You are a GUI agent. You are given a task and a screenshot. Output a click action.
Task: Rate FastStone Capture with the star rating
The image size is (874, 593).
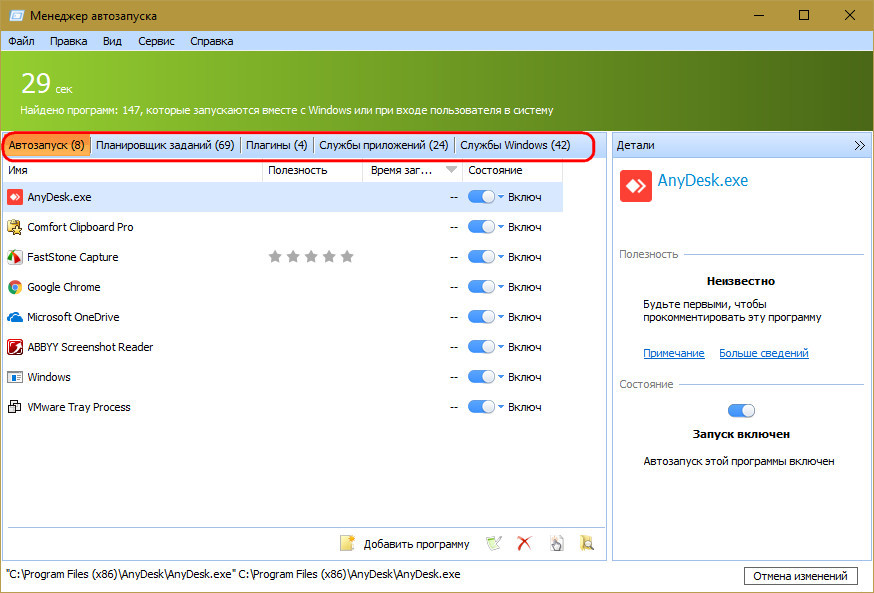[x=311, y=256]
